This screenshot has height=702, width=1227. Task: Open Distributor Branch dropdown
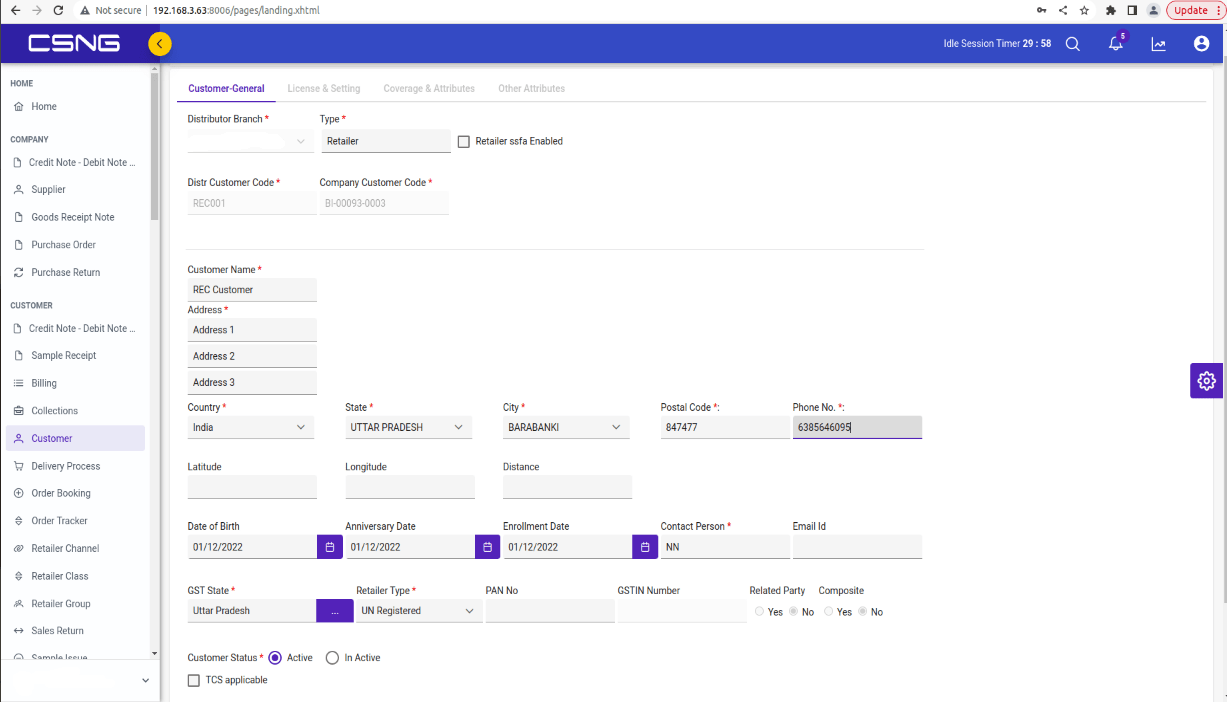tap(251, 142)
